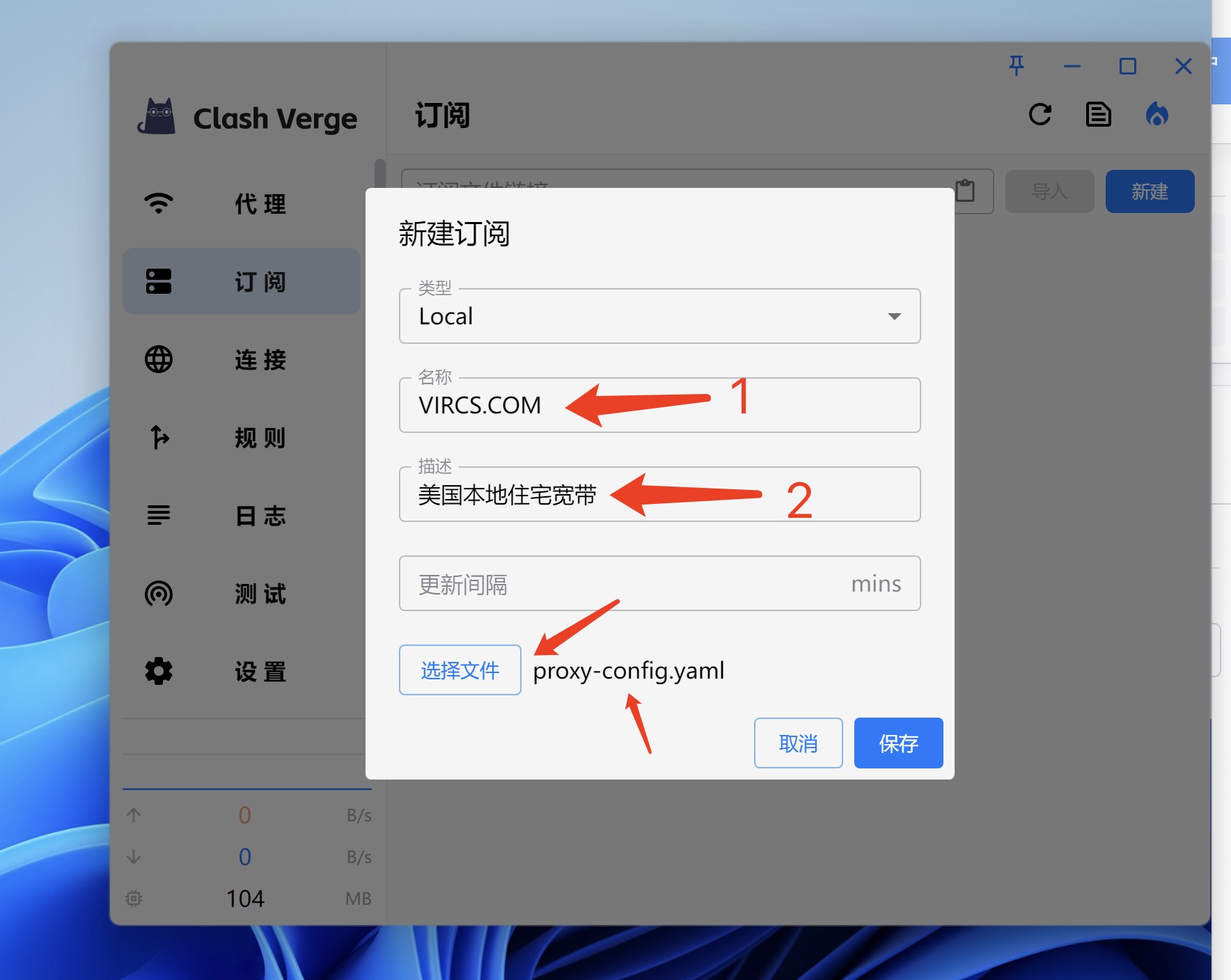
Task: Expand the 类型 Local dropdown
Action: 659,317
